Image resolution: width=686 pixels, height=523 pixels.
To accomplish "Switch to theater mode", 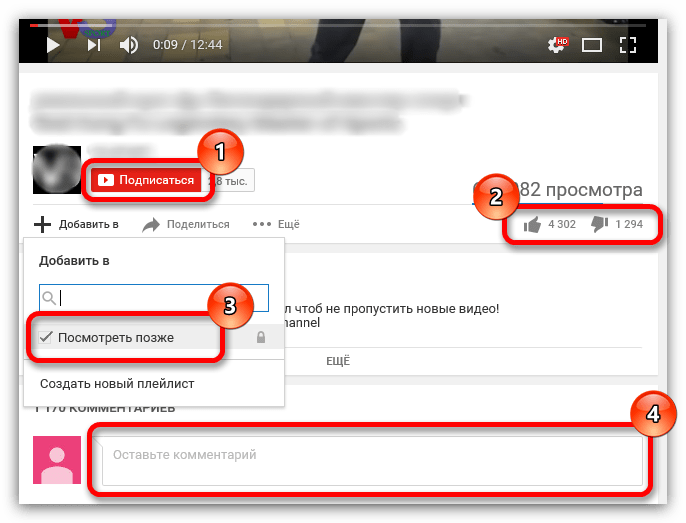I will tap(592, 45).
